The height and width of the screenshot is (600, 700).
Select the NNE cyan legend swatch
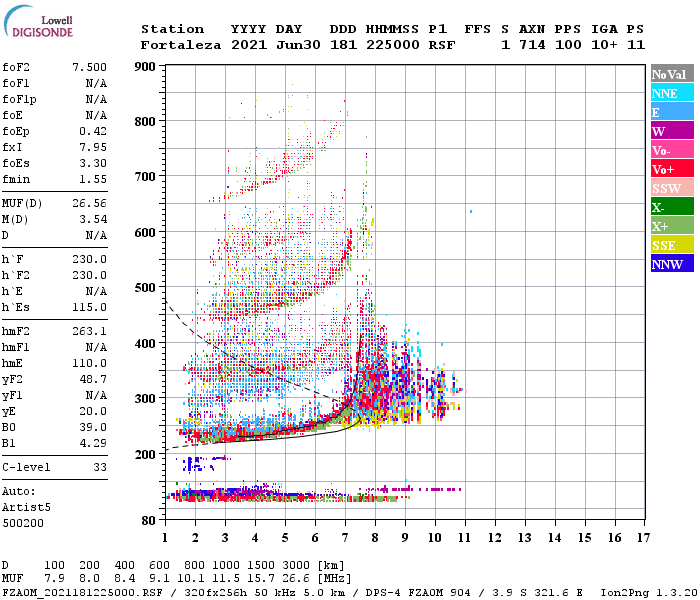tap(672, 93)
